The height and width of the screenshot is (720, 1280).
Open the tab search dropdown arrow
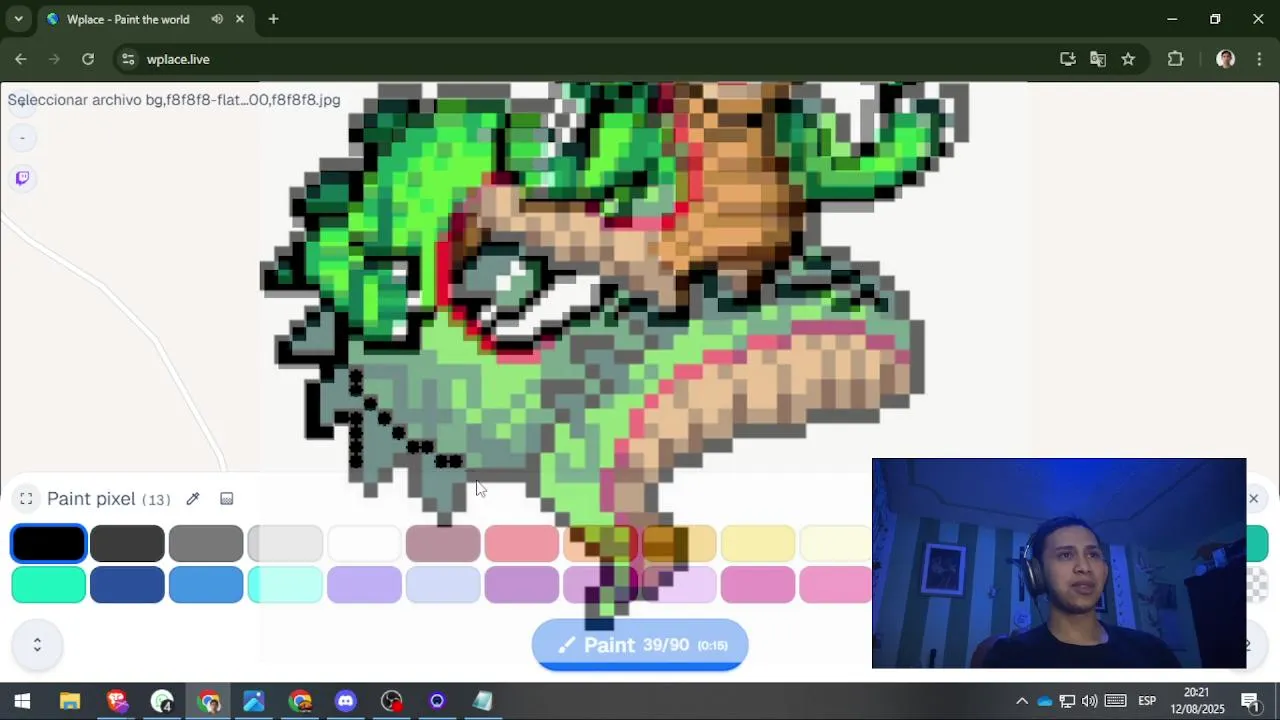pos(18,19)
